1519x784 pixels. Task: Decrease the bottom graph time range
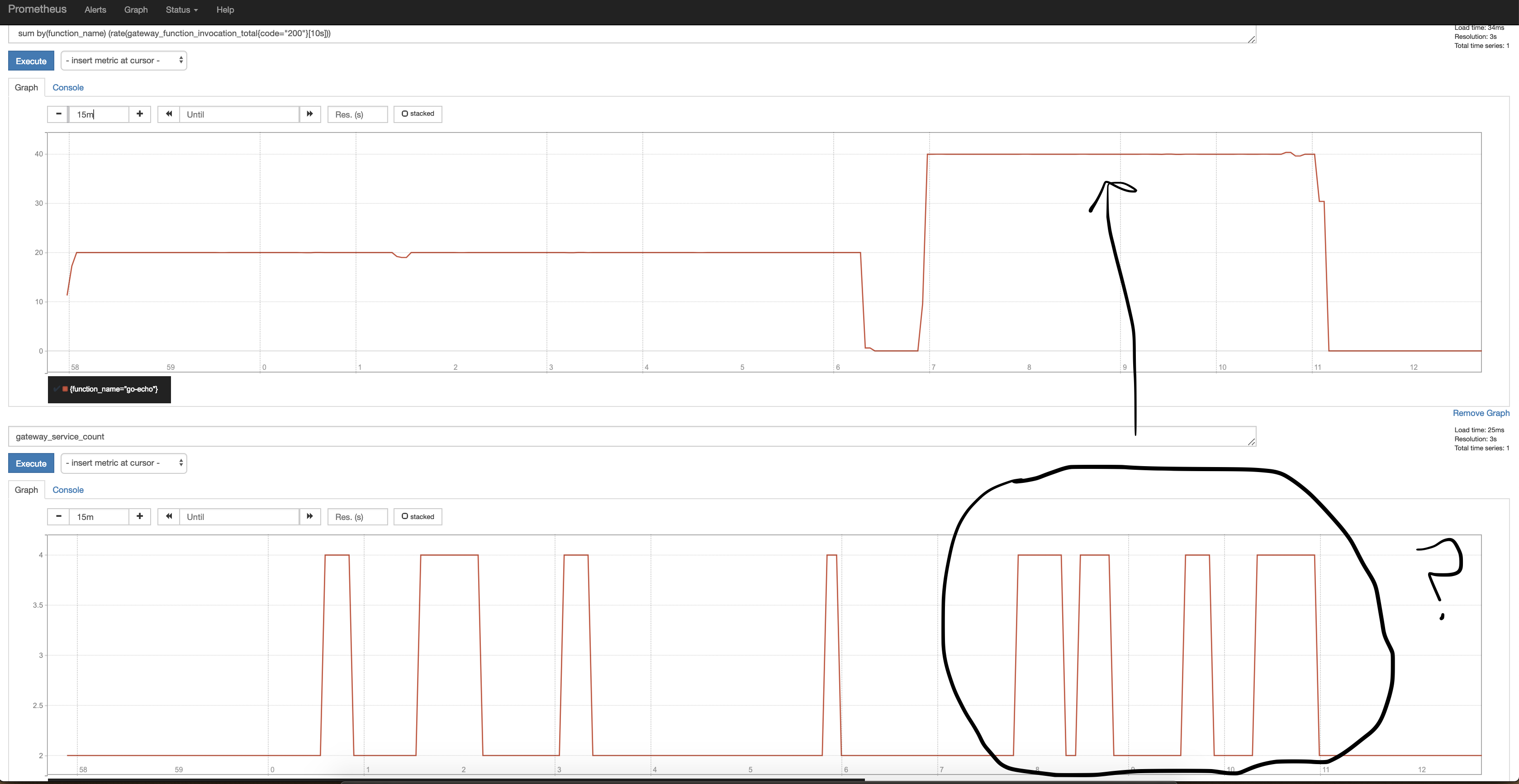[58, 516]
